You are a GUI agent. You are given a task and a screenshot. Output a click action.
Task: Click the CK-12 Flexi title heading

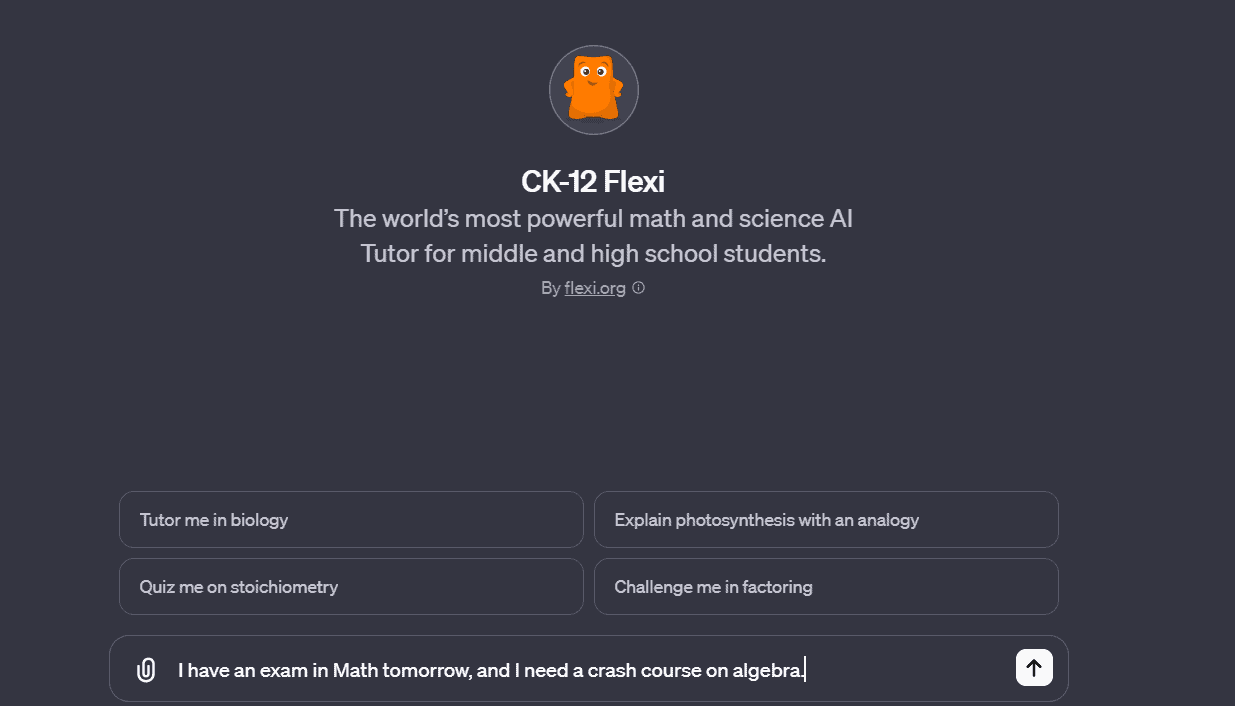click(593, 182)
